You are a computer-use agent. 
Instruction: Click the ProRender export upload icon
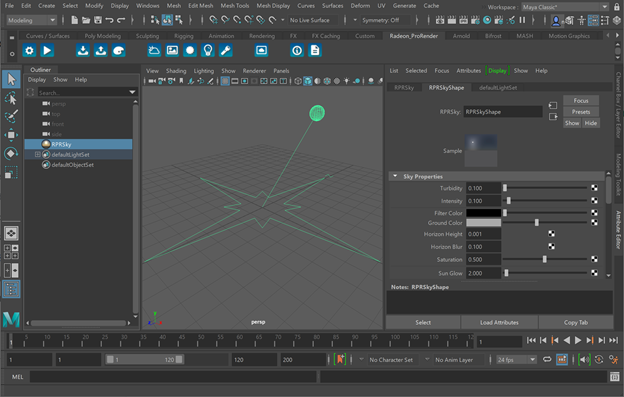[101, 51]
